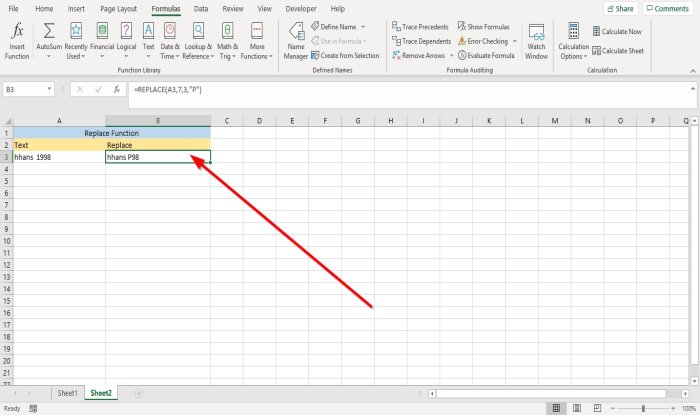Image resolution: width=700 pixels, height=415 pixels.
Task: Switch to Page Break Preview in status bar
Action: (597, 408)
